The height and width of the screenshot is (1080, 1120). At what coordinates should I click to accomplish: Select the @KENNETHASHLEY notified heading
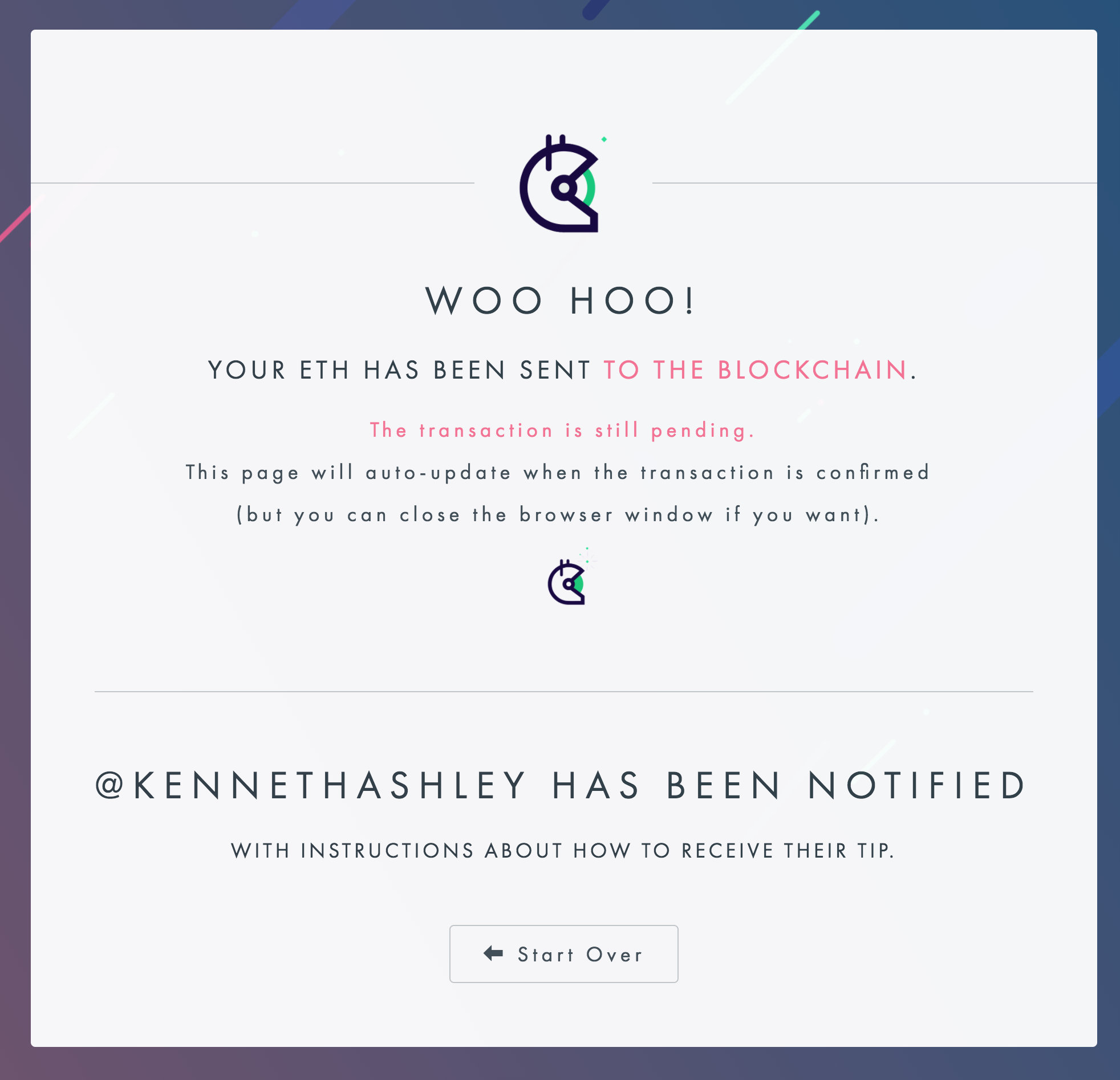pos(560,785)
